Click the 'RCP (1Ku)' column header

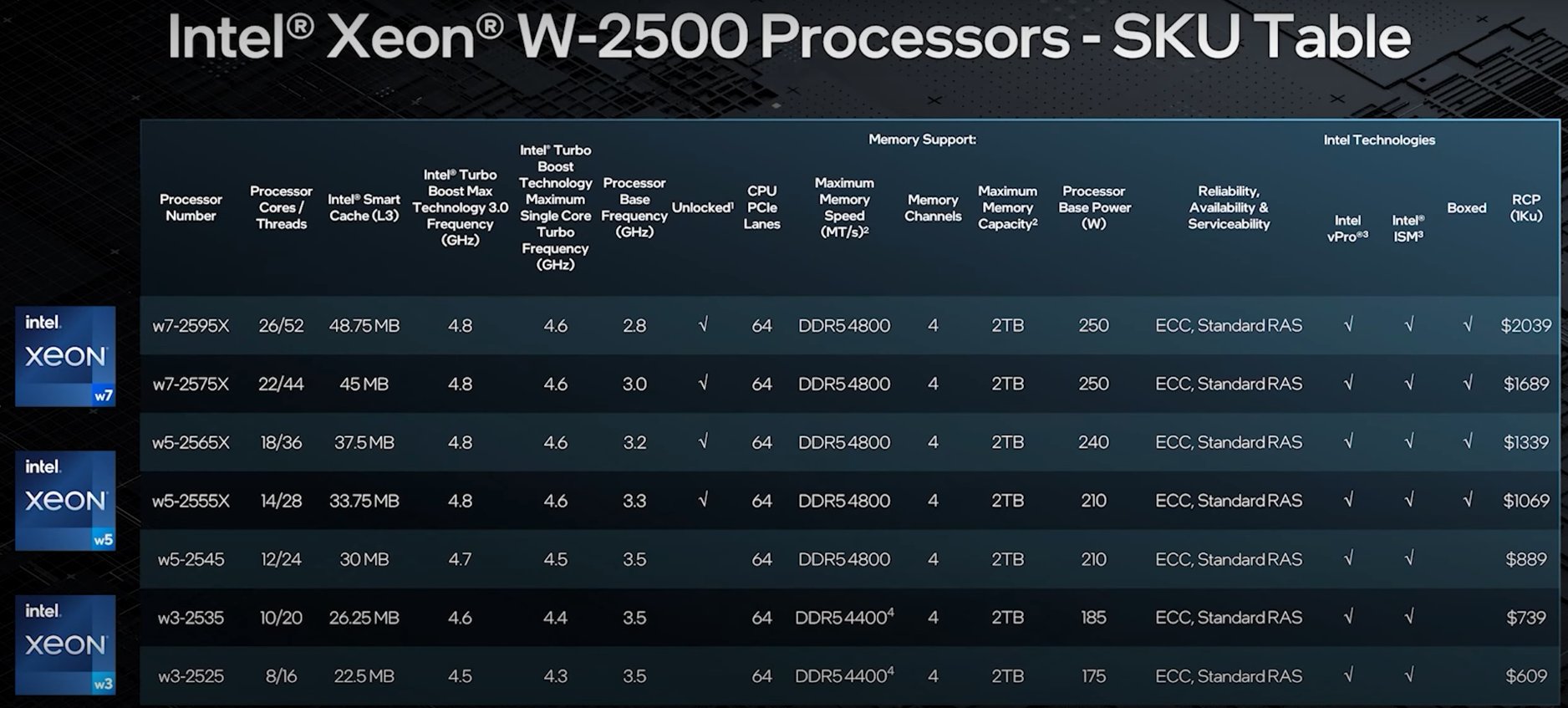(x=1526, y=207)
